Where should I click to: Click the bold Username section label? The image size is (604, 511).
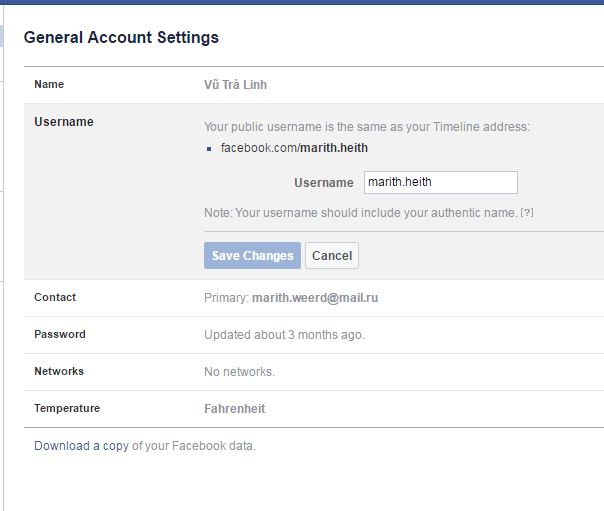64,122
